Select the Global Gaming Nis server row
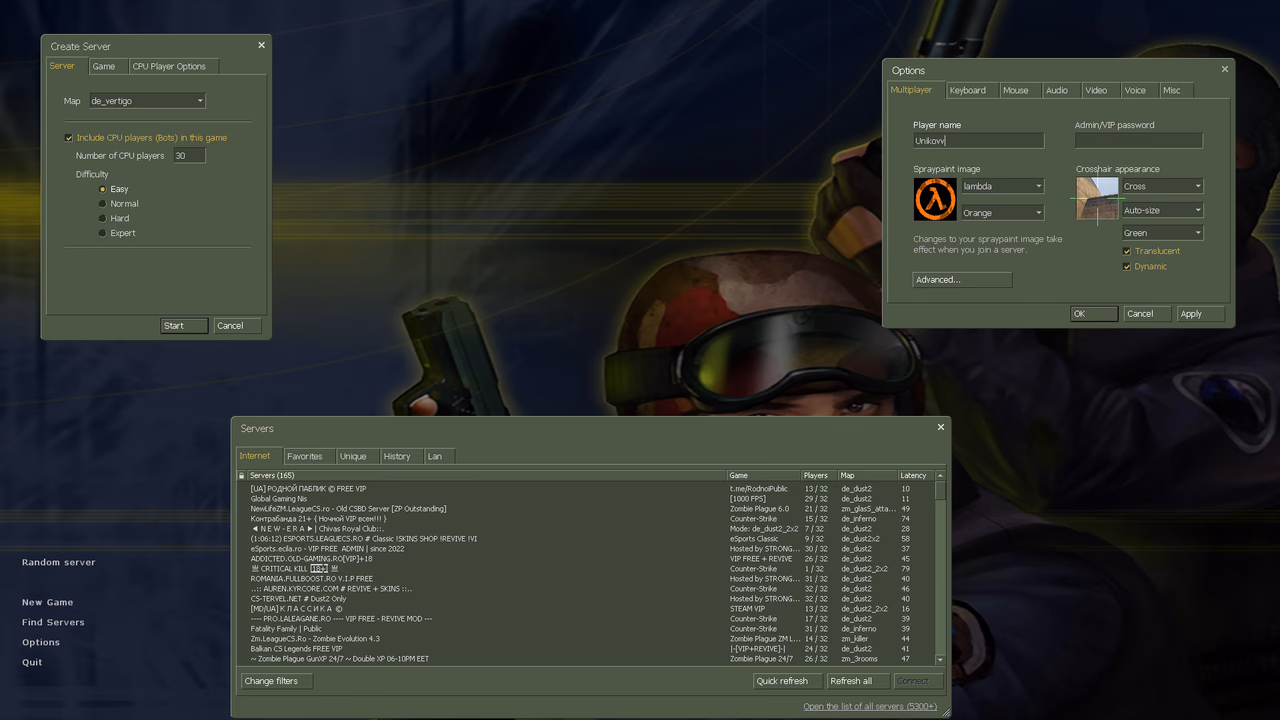This screenshot has height=720, width=1280. [585, 499]
